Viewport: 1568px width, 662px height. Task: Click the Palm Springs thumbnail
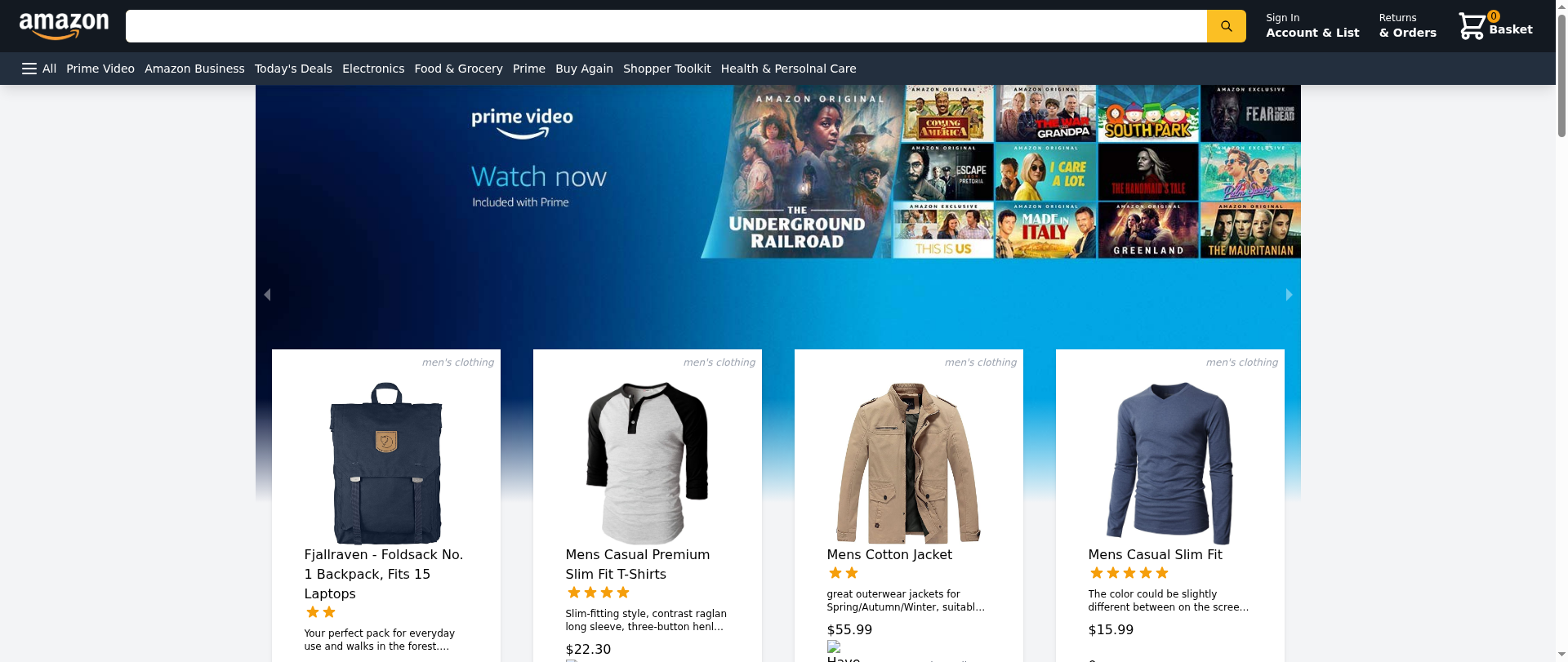tap(1250, 172)
